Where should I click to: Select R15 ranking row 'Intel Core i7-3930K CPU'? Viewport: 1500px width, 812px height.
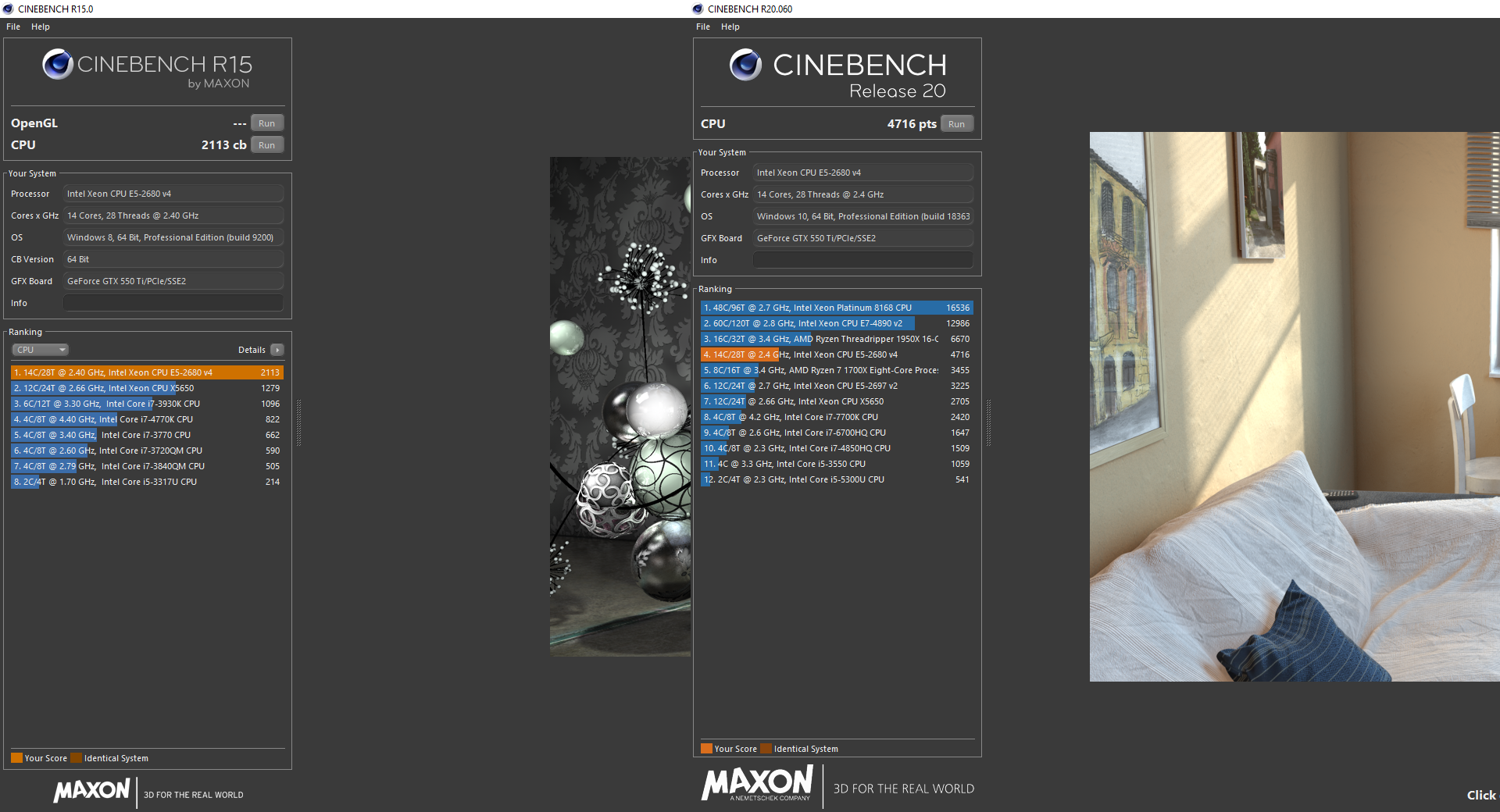147,404
